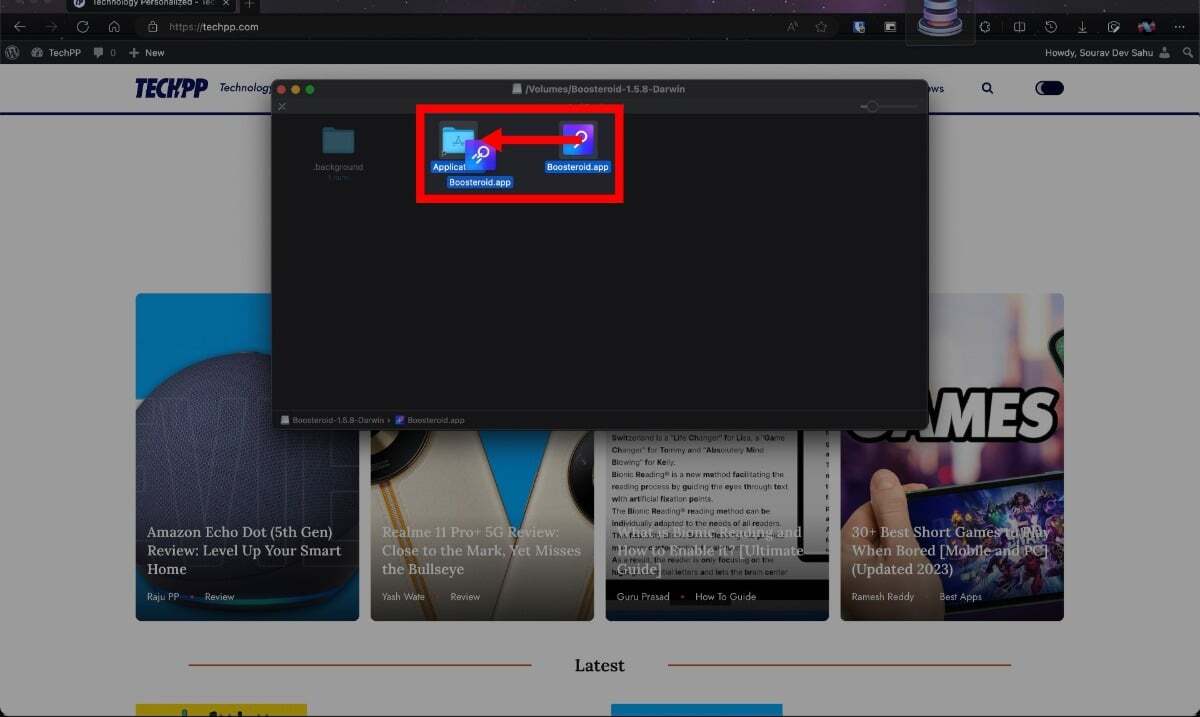Open the Technology navigation menu

(x=245, y=88)
